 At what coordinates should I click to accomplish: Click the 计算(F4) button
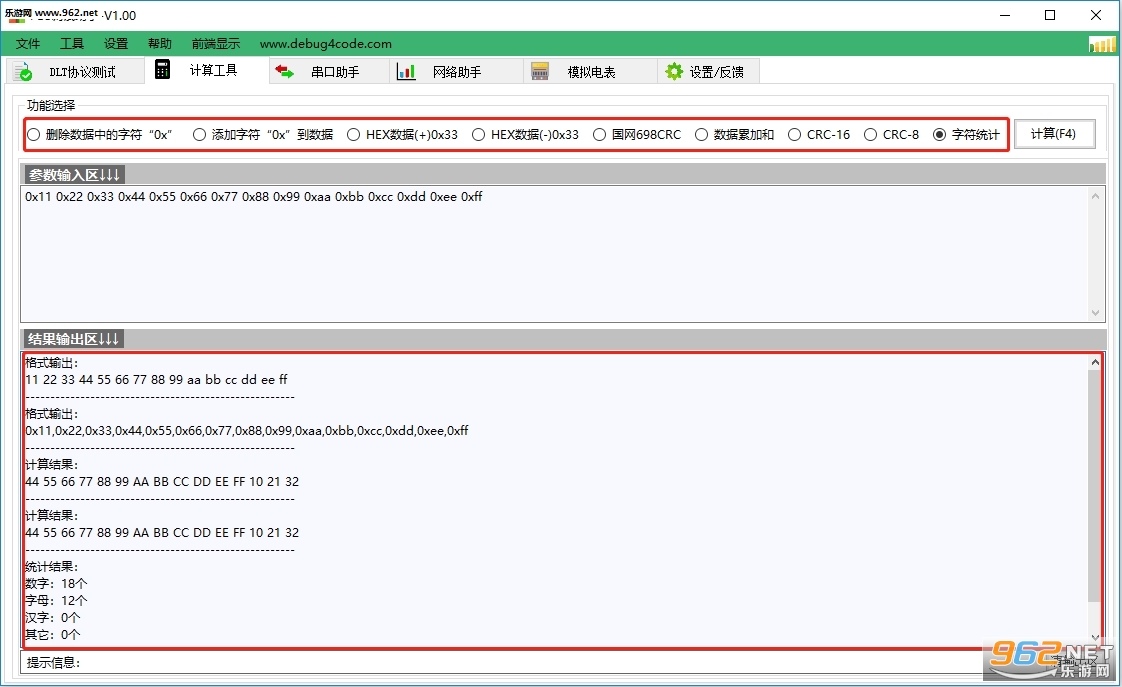click(1054, 134)
